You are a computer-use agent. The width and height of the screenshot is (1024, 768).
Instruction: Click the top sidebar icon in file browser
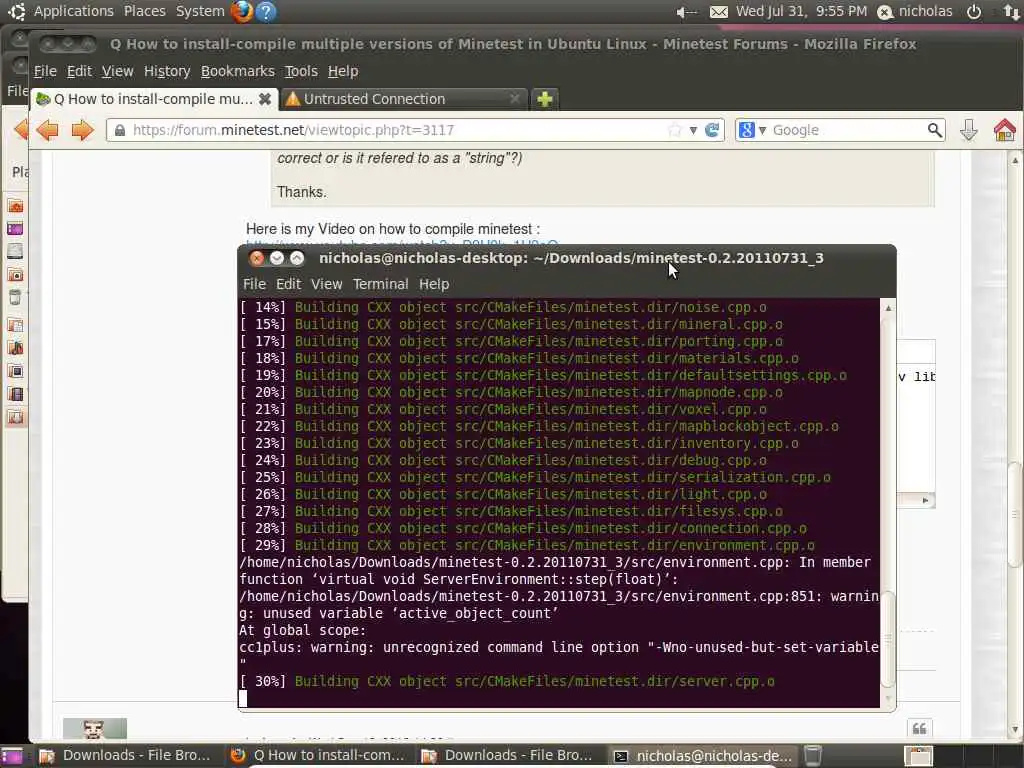(16, 206)
